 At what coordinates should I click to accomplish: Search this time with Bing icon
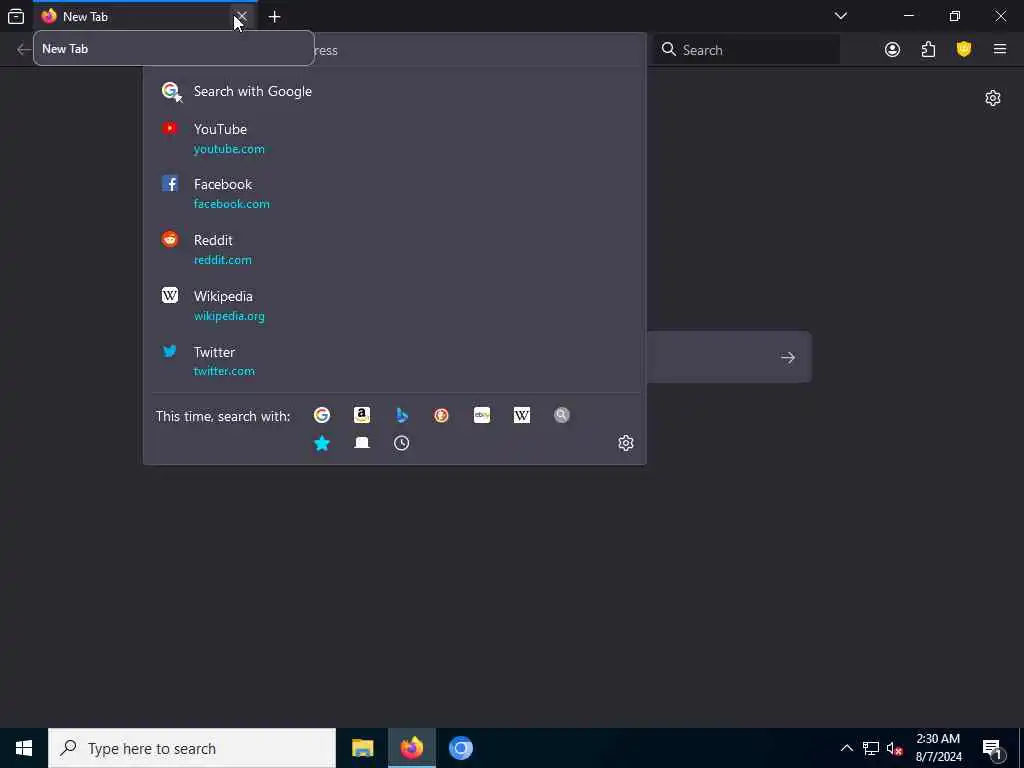coord(402,415)
